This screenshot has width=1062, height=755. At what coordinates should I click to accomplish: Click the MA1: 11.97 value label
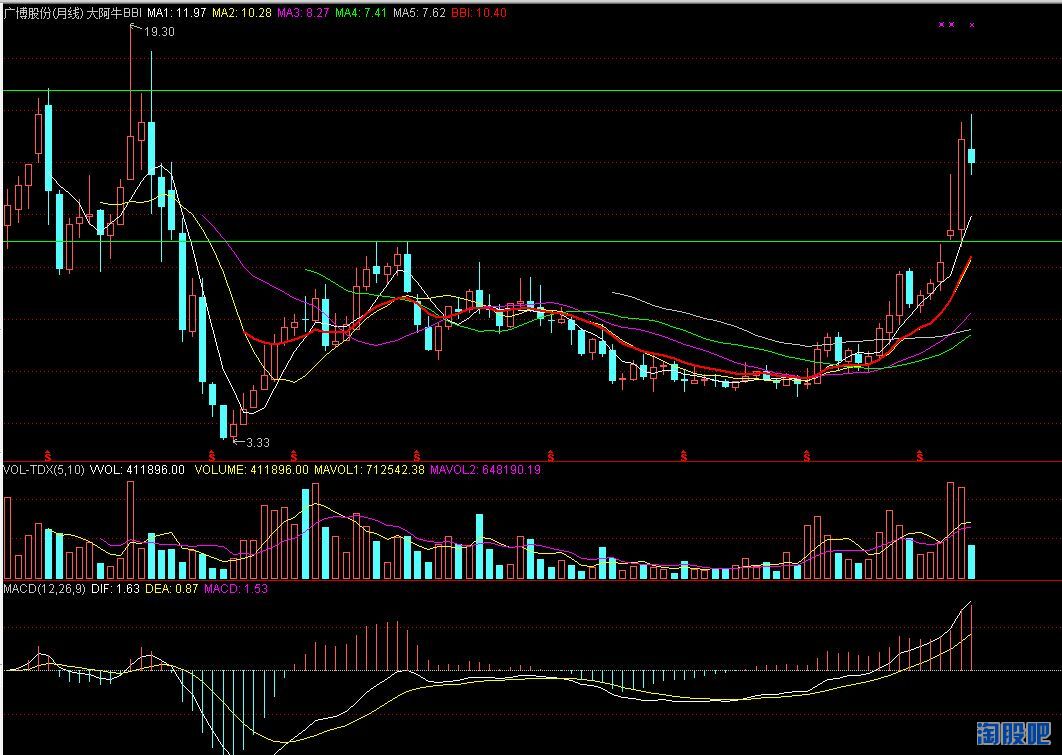pyautogui.click(x=177, y=12)
